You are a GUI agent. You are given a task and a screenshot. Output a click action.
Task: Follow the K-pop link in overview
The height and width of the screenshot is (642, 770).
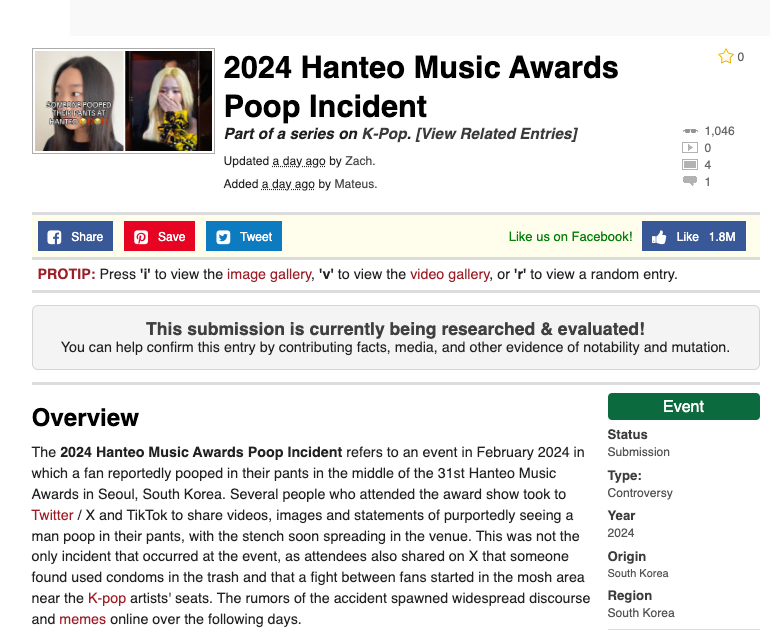107,598
